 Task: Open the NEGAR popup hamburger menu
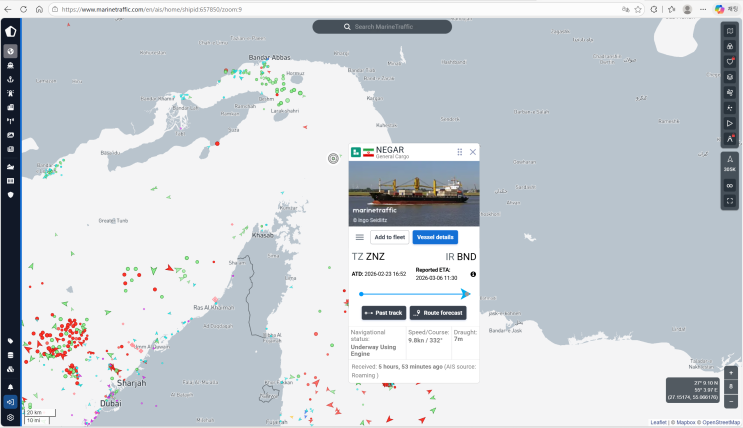click(360, 237)
